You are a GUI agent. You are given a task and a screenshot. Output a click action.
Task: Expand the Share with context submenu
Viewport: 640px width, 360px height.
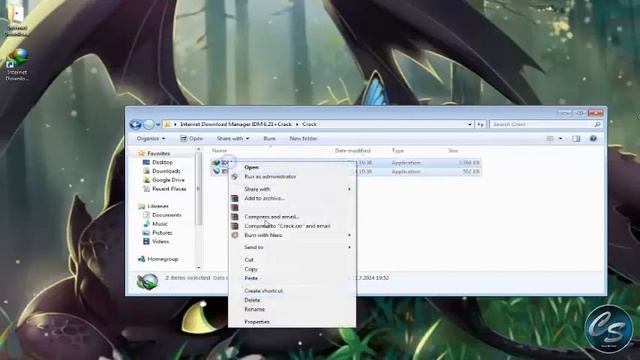point(291,189)
